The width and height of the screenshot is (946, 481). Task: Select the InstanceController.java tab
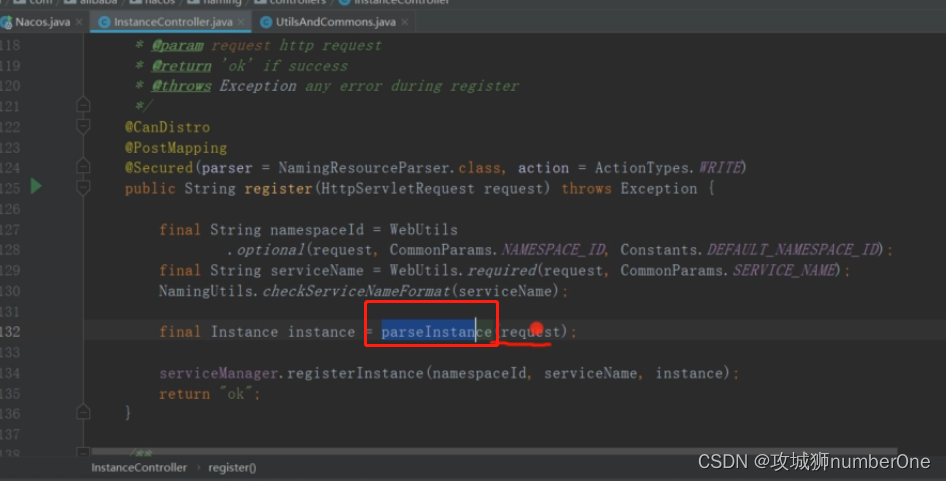(173, 22)
